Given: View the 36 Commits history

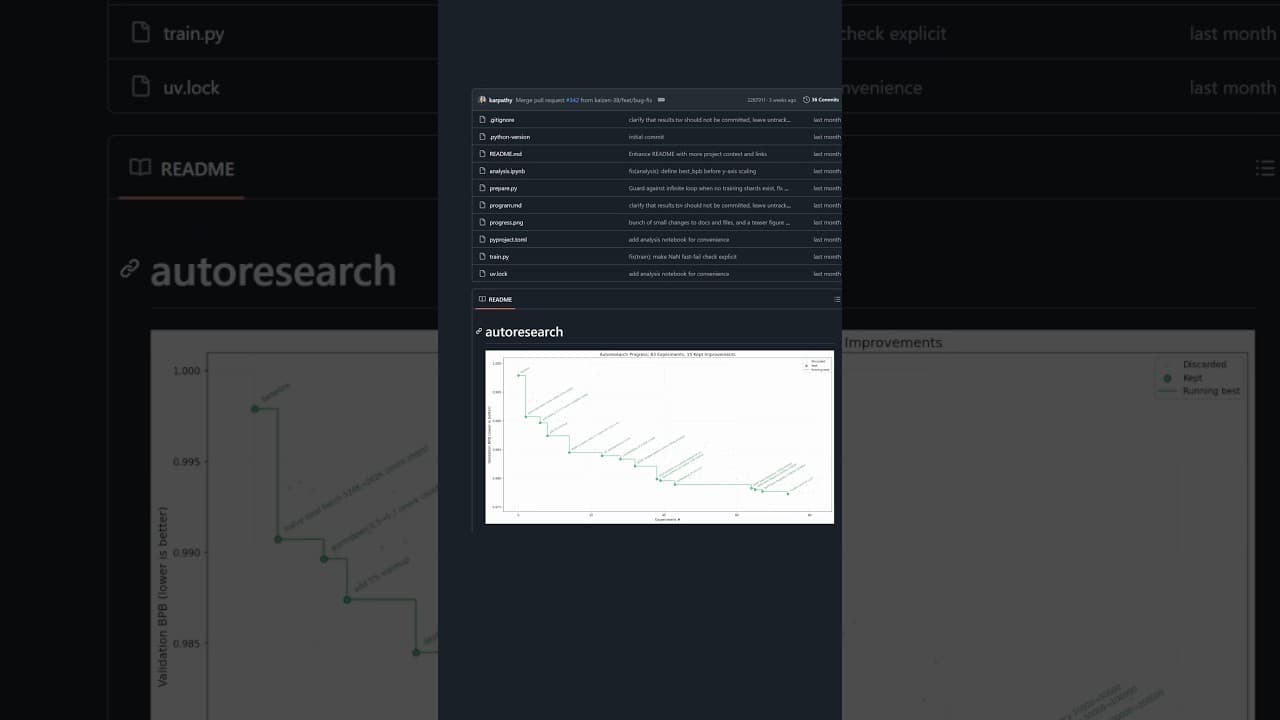Looking at the screenshot, I should click(825, 100).
